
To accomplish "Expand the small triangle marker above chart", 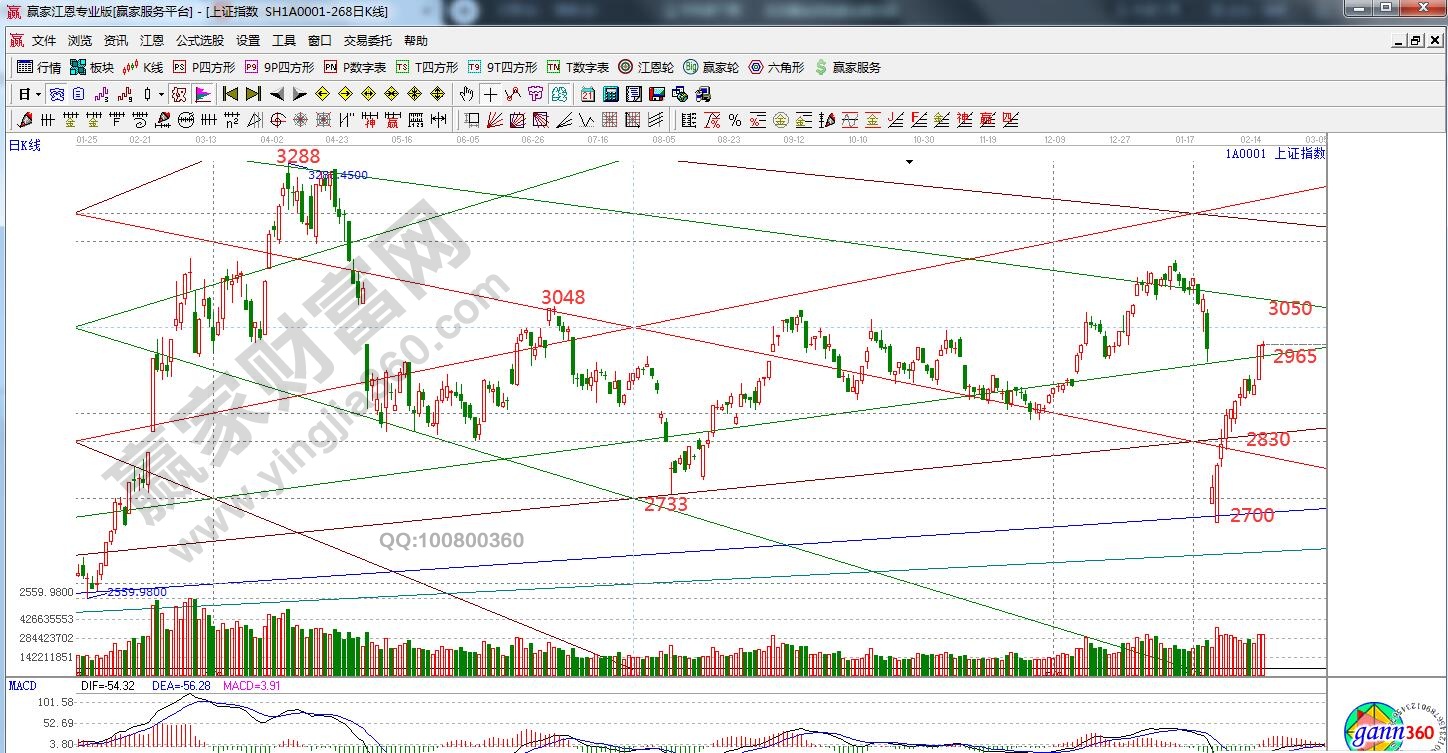I will pyautogui.click(x=909, y=161).
